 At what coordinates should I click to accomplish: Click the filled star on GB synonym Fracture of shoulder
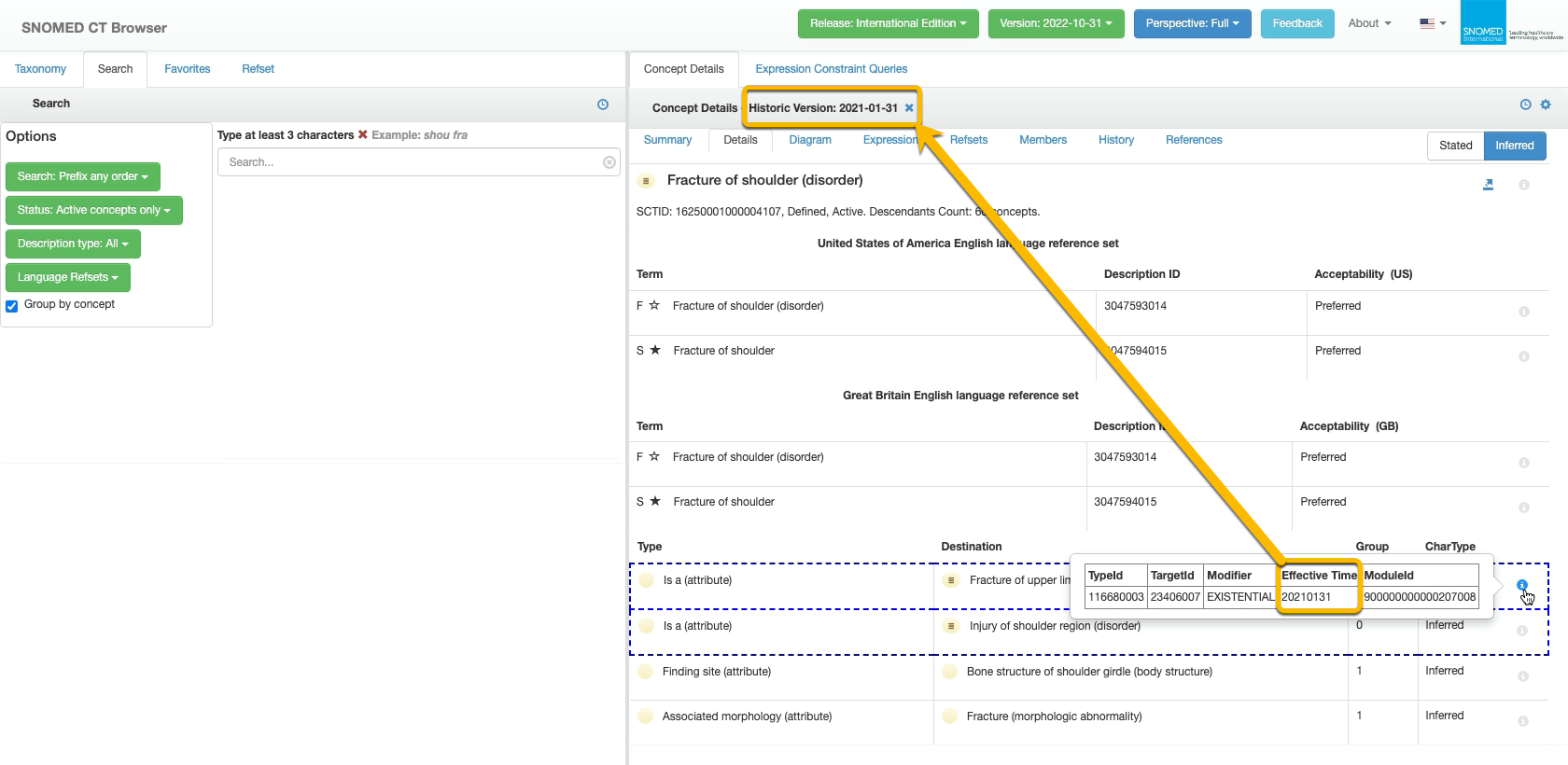(655, 501)
